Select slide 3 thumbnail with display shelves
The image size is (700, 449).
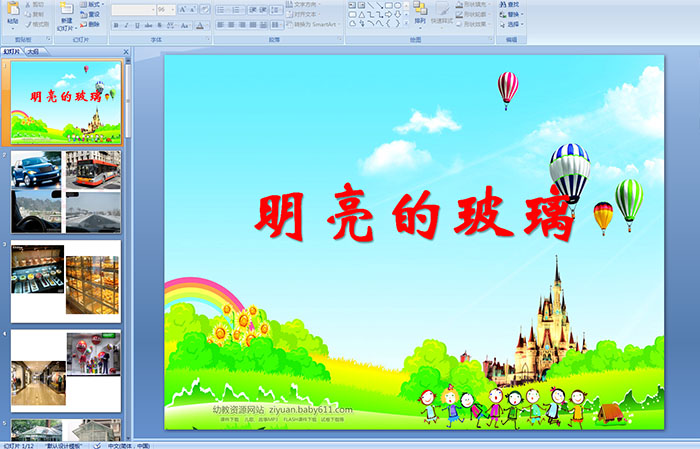(65, 280)
